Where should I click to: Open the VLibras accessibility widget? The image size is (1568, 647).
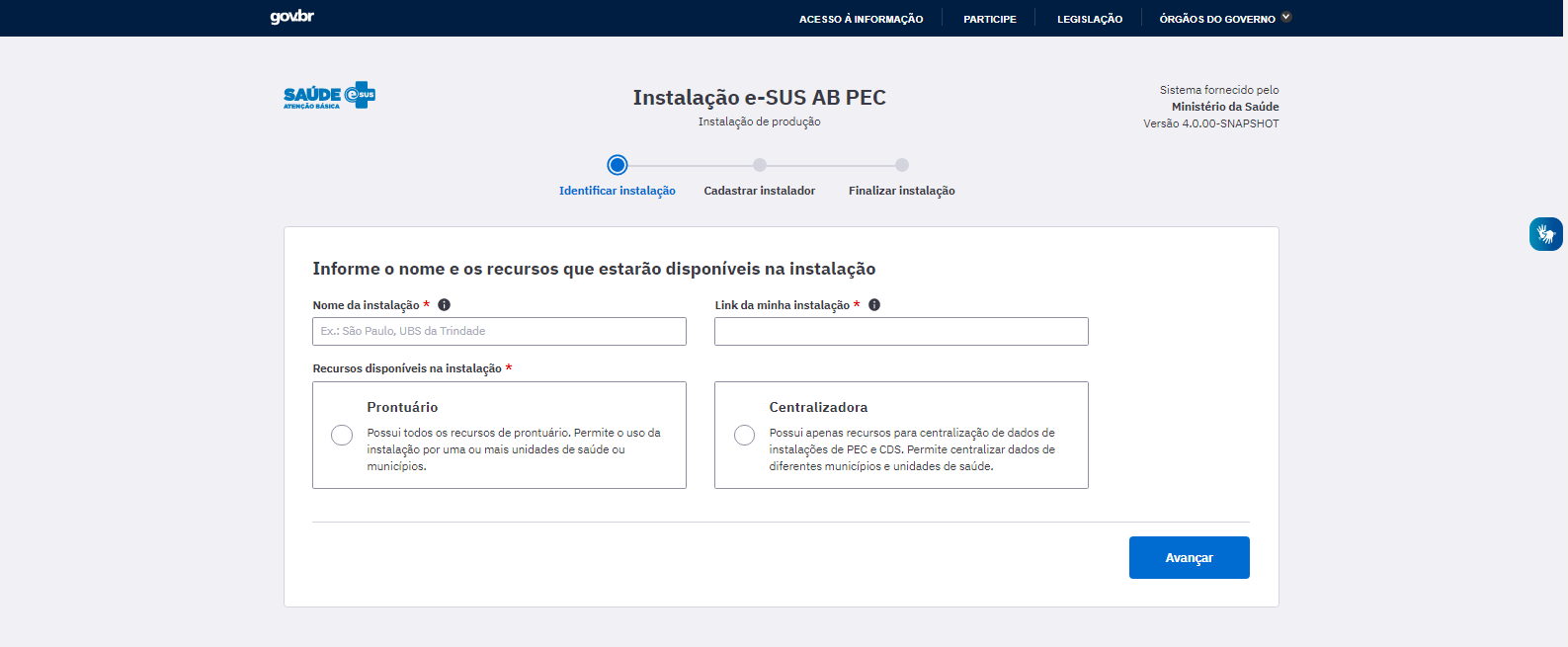coord(1546,234)
